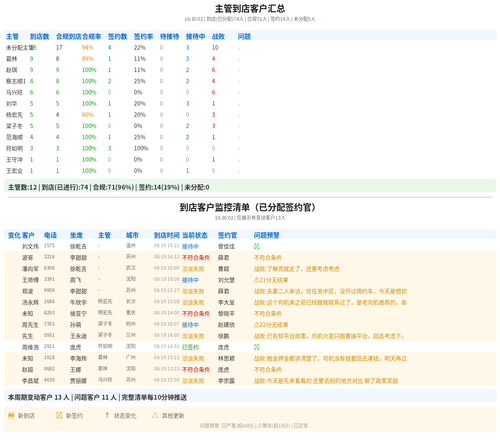Click the 22分无结果 warning
The width and height of the screenshot is (500, 448).
(271, 325)
